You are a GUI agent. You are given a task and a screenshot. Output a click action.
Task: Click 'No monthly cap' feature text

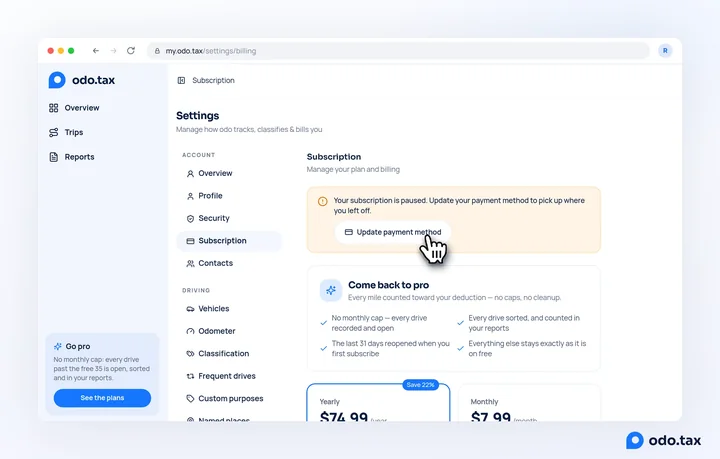[x=379, y=323]
